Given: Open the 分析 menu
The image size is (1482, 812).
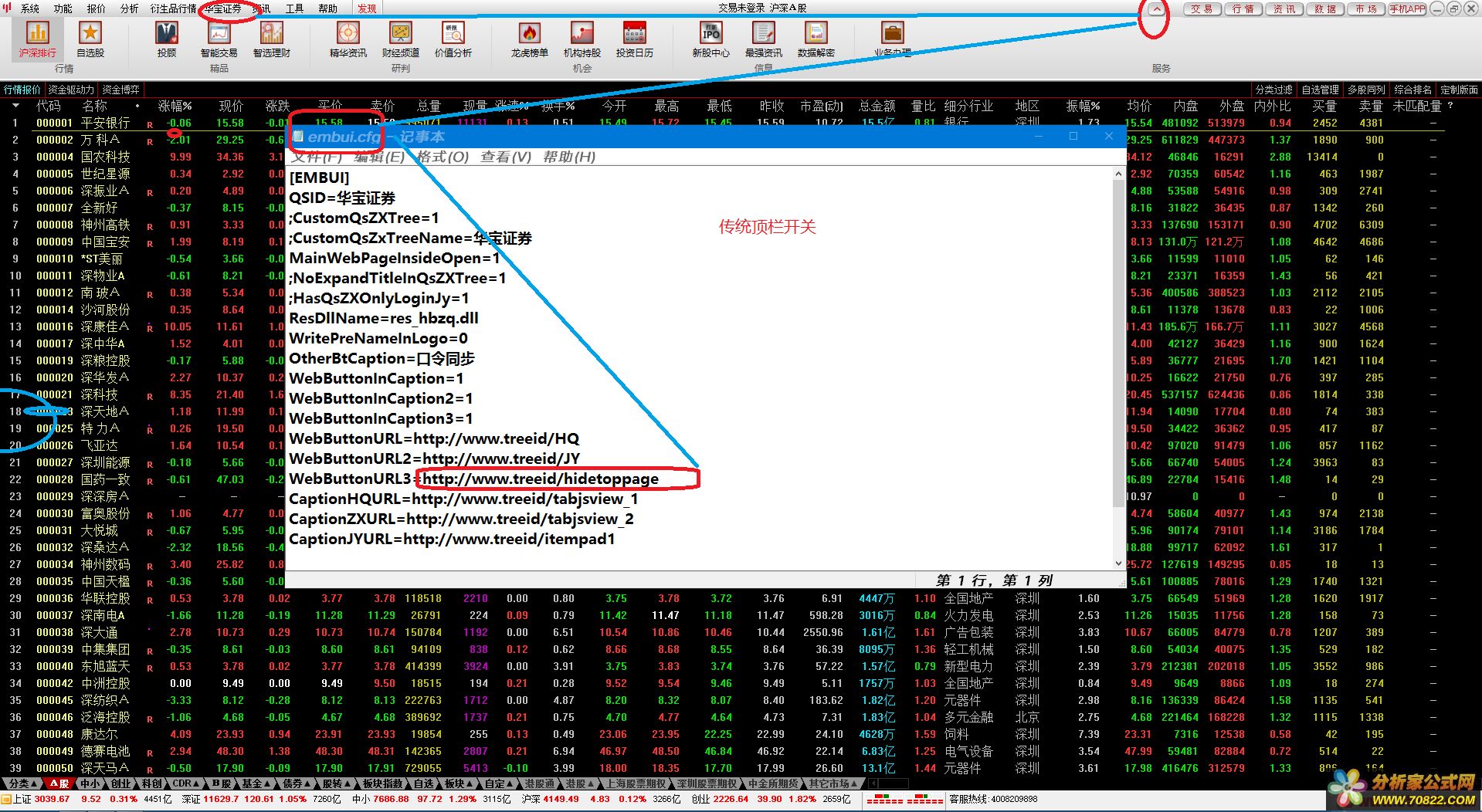Looking at the screenshot, I should [x=130, y=8].
